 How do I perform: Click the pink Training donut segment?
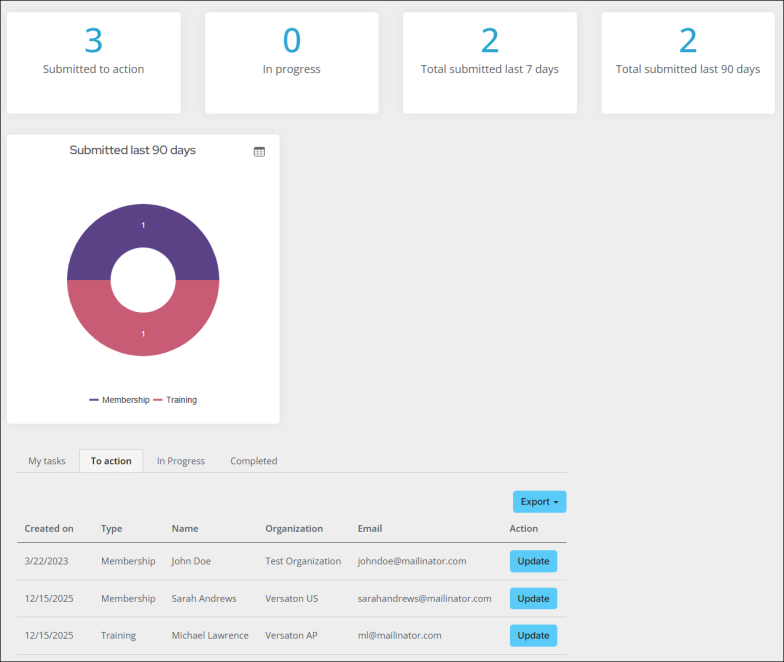click(143, 332)
